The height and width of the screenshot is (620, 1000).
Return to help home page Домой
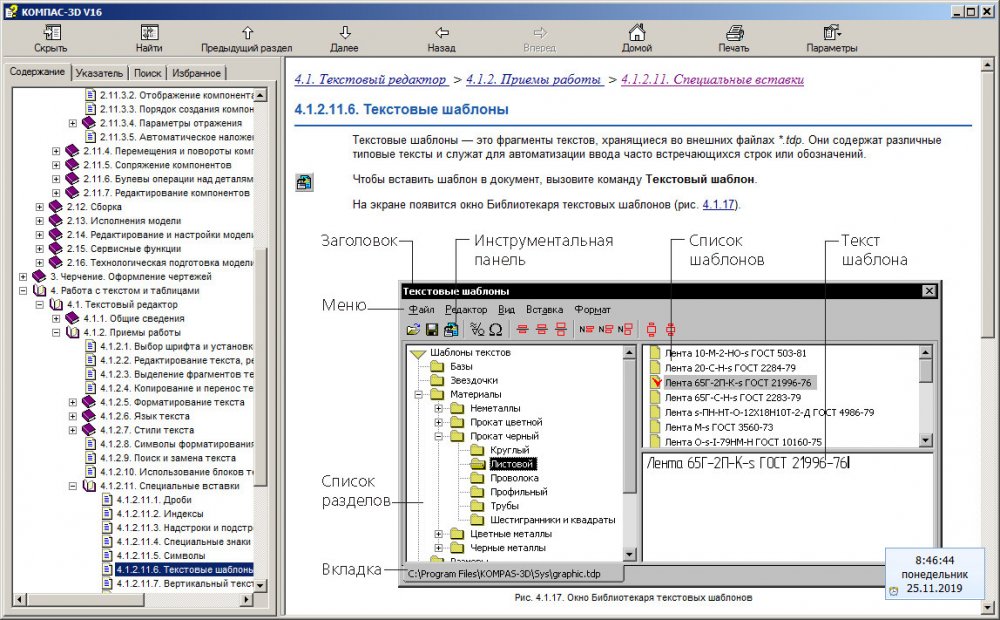[636, 38]
